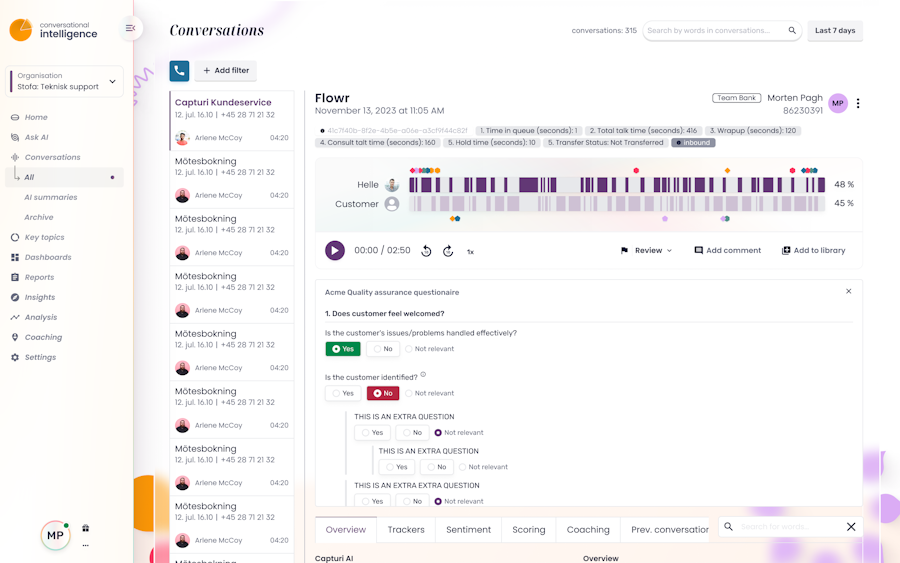Click the Key topics icon
Image resolution: width=900 pixels, height=563 pixels.
click(x=15, y=237)
